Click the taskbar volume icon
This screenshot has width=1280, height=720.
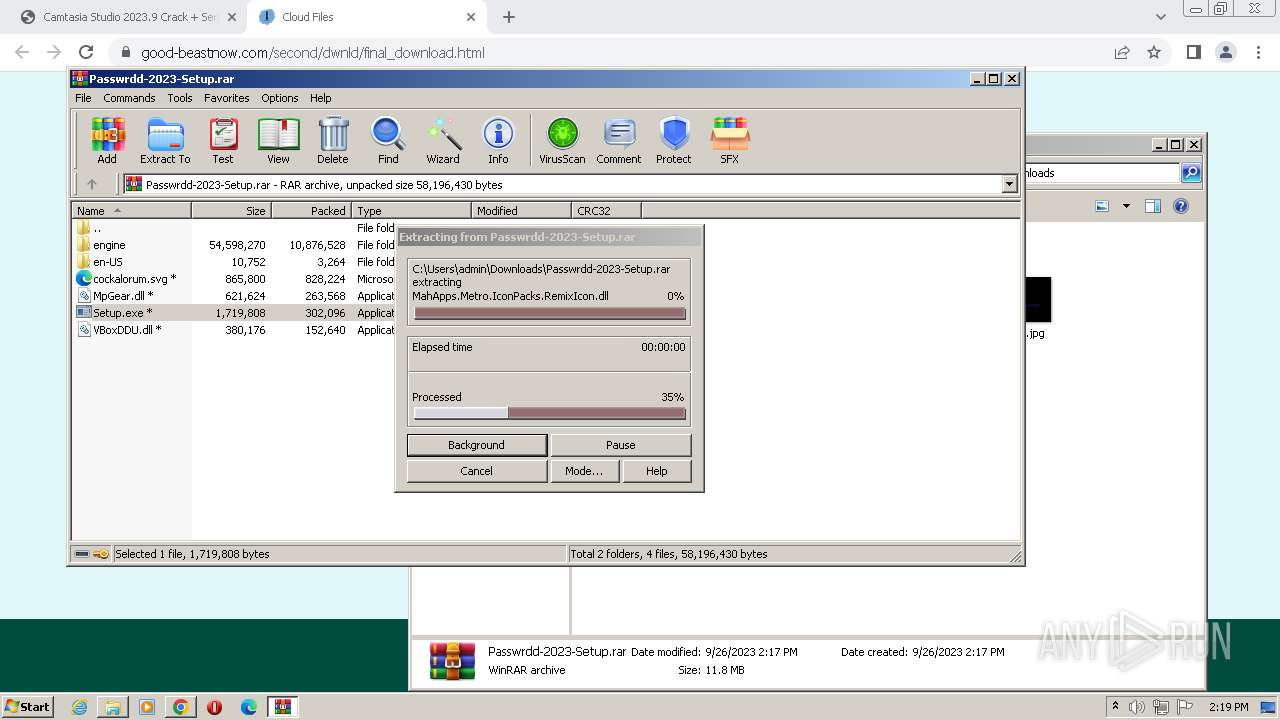point(1137,707)
